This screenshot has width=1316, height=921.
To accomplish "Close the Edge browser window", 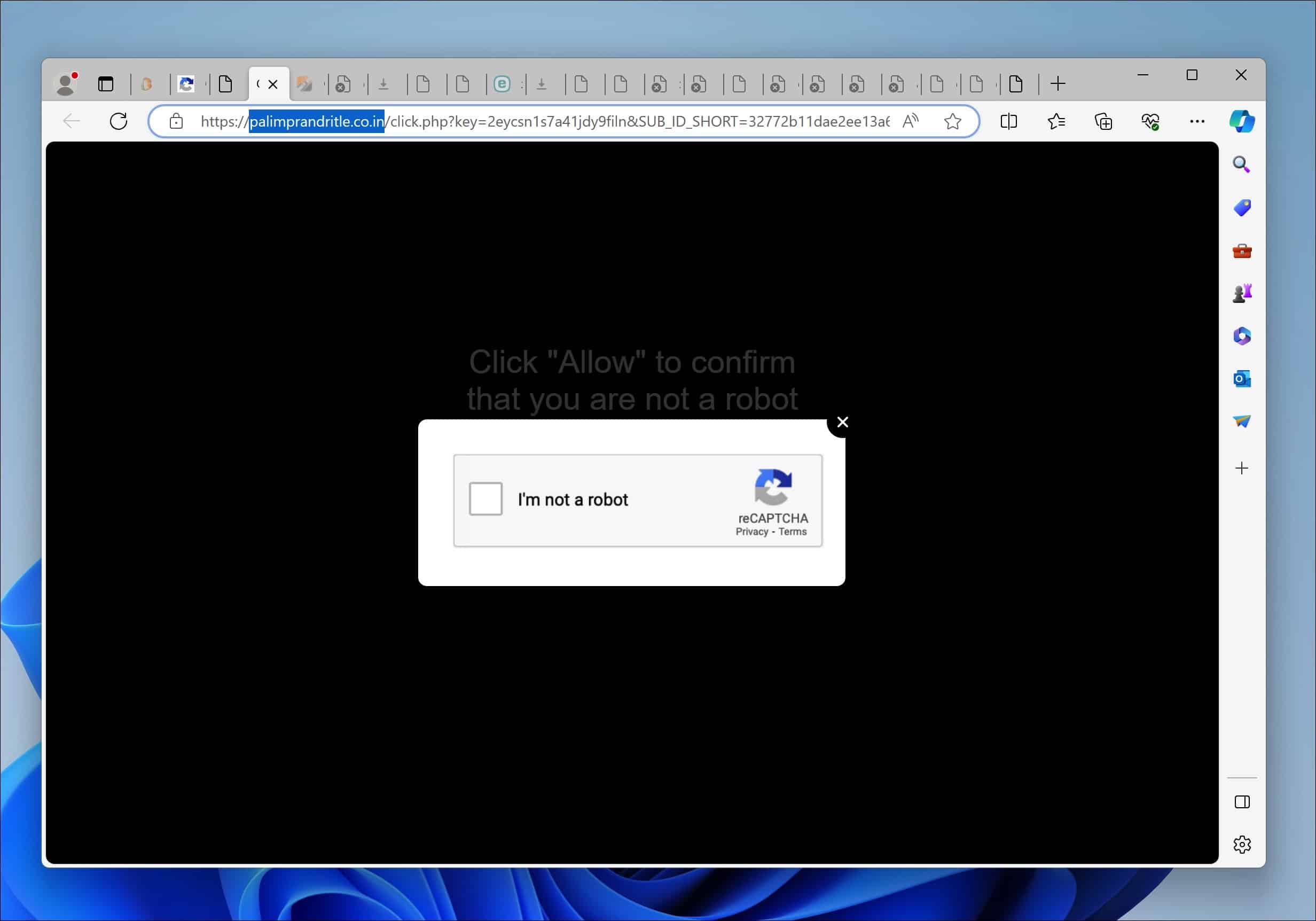I will coord(1241,75).
